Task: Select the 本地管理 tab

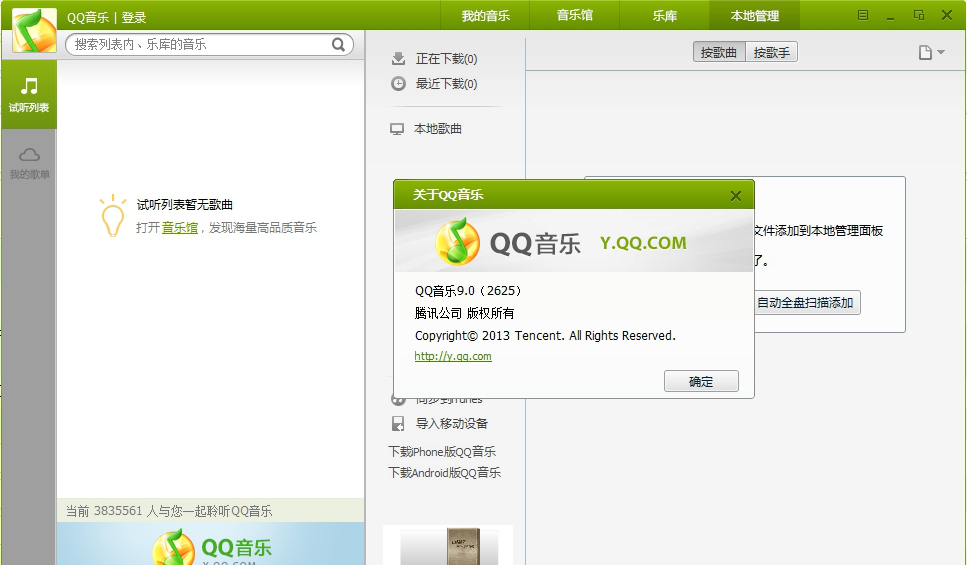Action: [755, 15]
